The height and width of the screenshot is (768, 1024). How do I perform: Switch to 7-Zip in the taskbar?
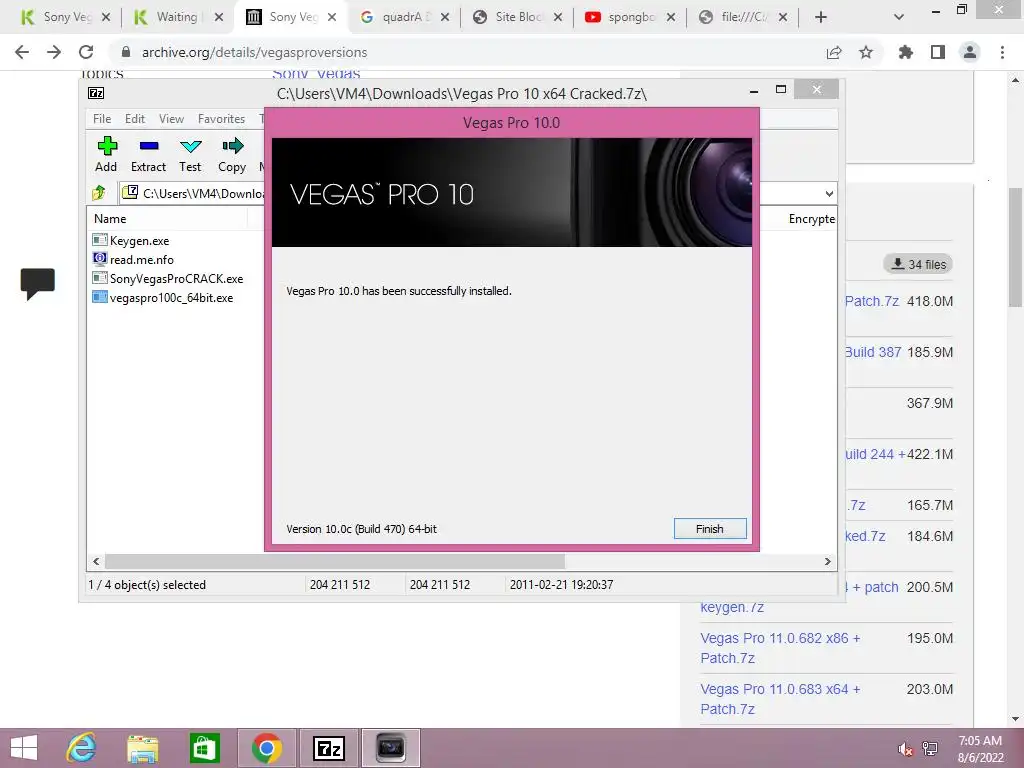328,748
